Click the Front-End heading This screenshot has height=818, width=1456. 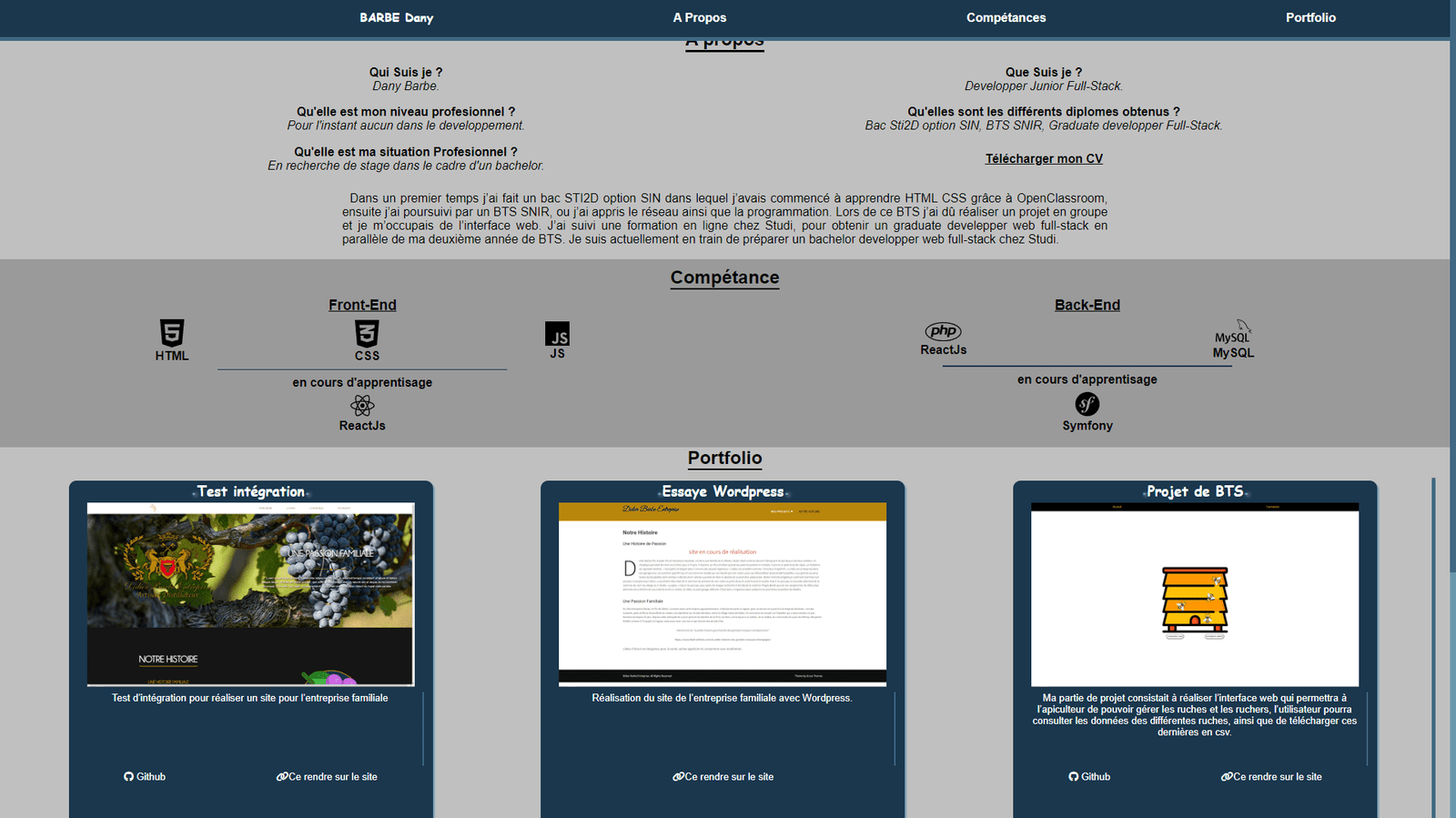[362, 305]
